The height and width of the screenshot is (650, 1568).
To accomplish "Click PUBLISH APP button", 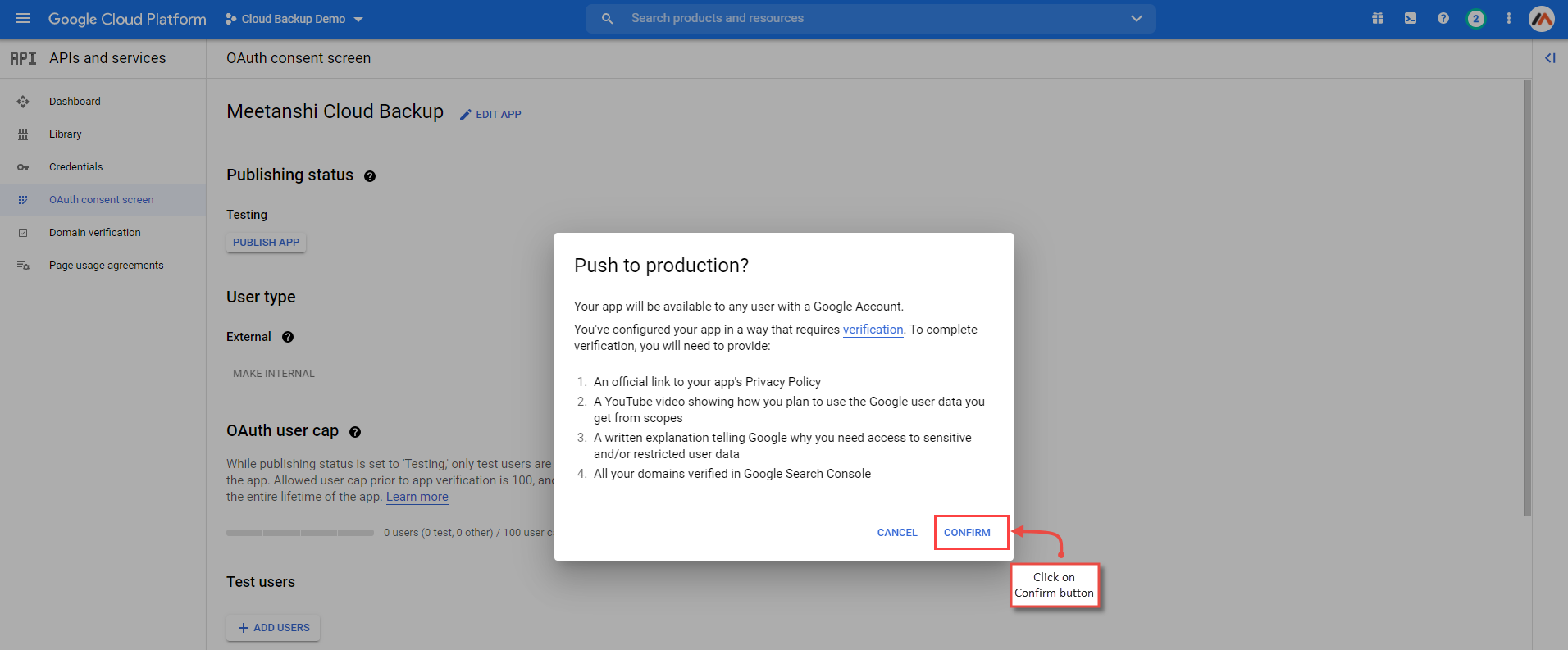I will click(x=266, y=243).
